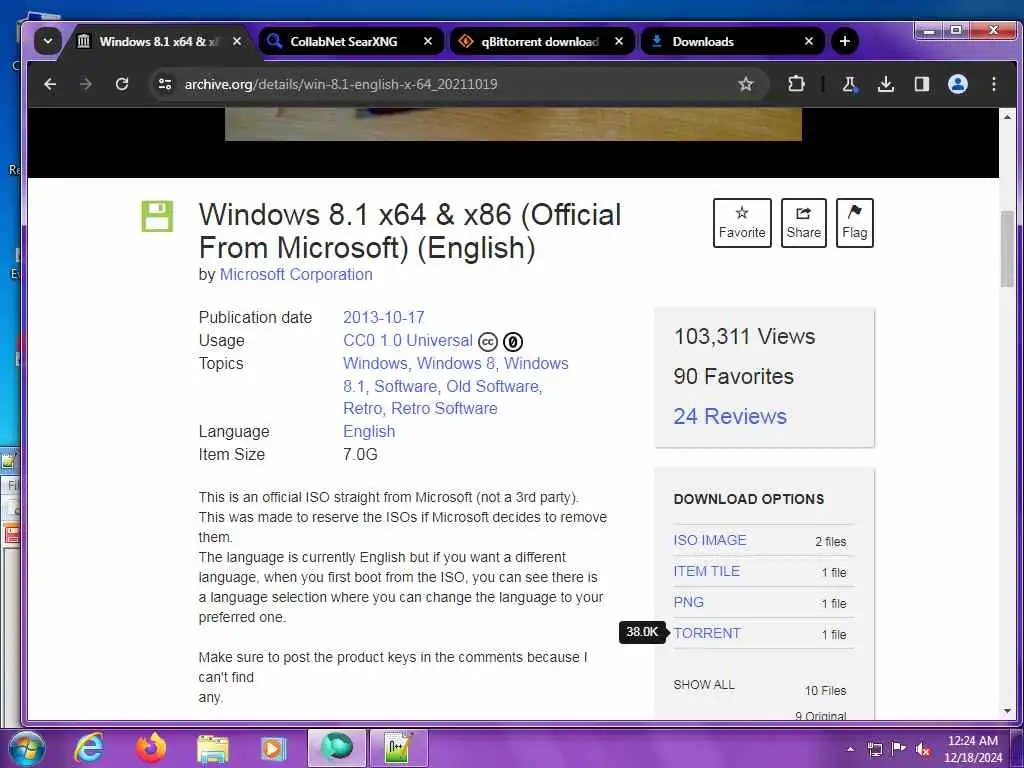
Task: Toggle the side panel icon
Action: (921, 84)
